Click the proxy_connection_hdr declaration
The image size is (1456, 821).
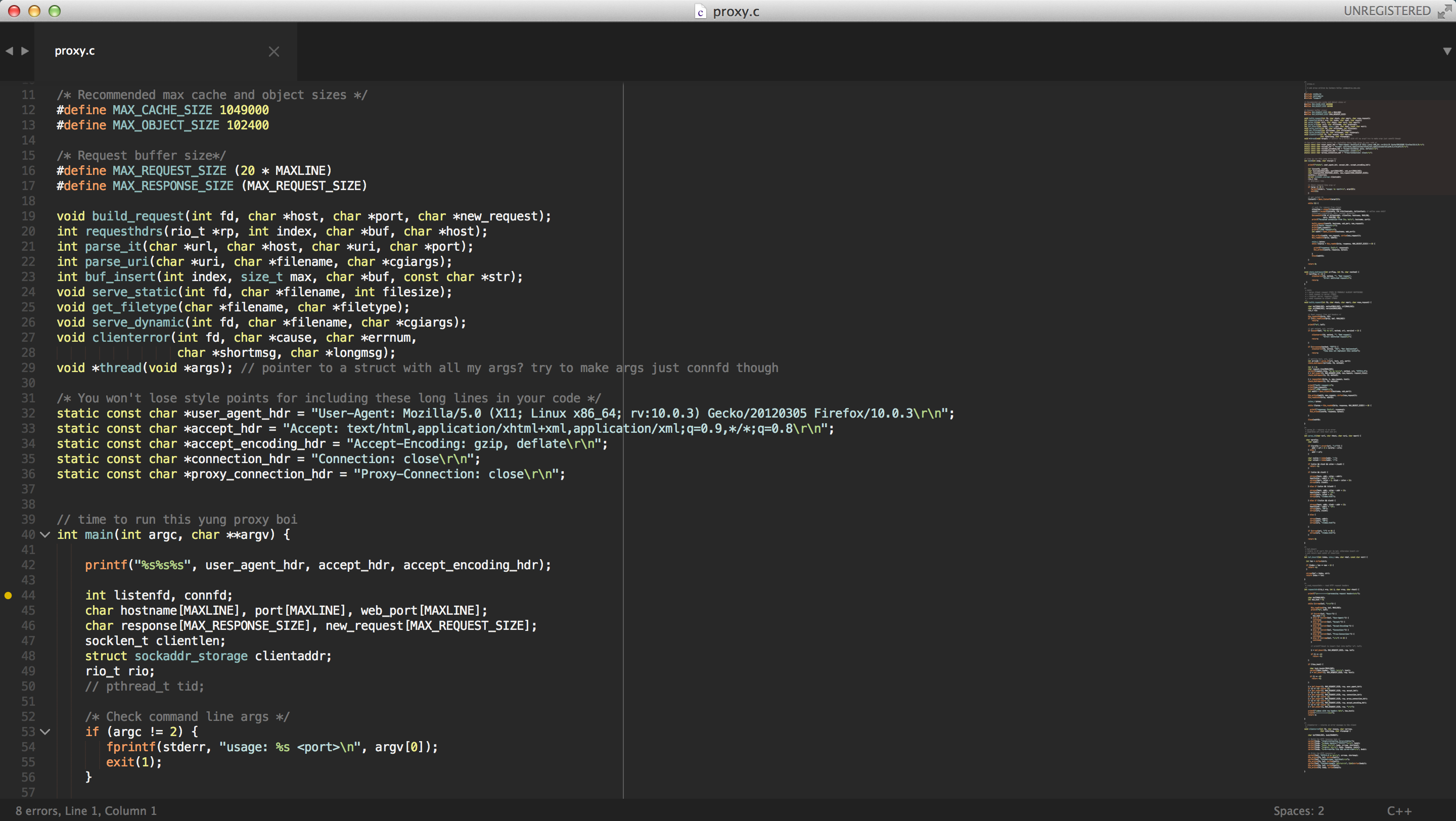[x=311, y=474]
